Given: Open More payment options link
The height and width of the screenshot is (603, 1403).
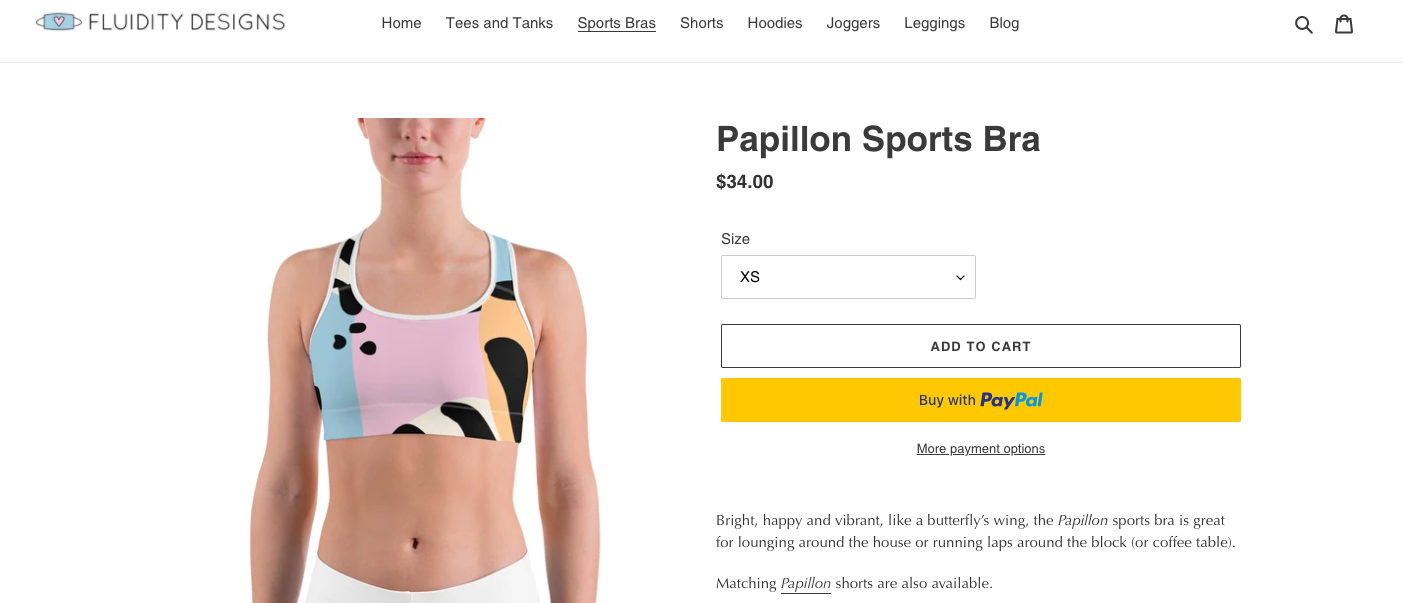Looking at the screenshot, I should pos(980,449).
